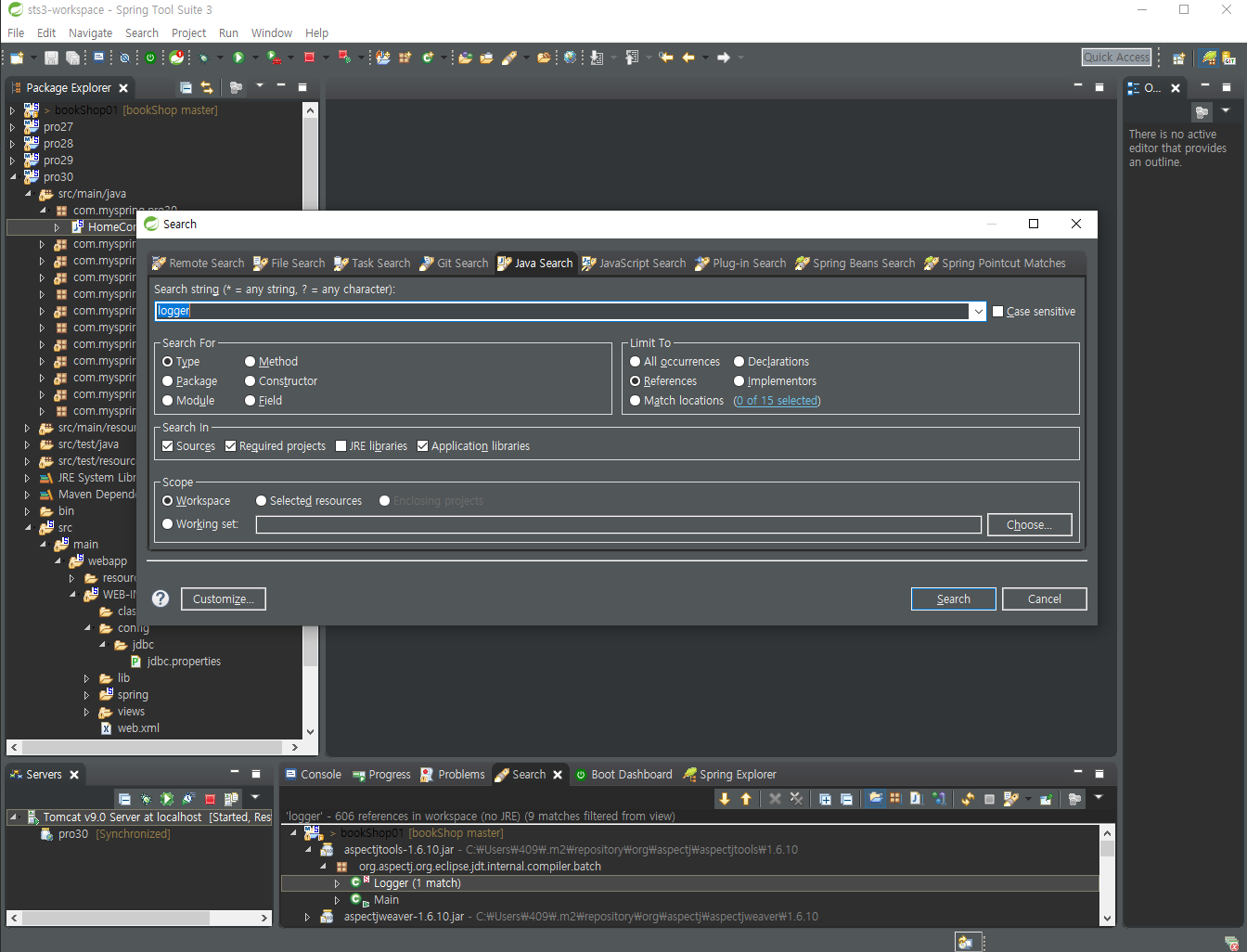Open the search string history dropdown
The height and width of the screenshot is (952, 1247).
pos(978,312)
